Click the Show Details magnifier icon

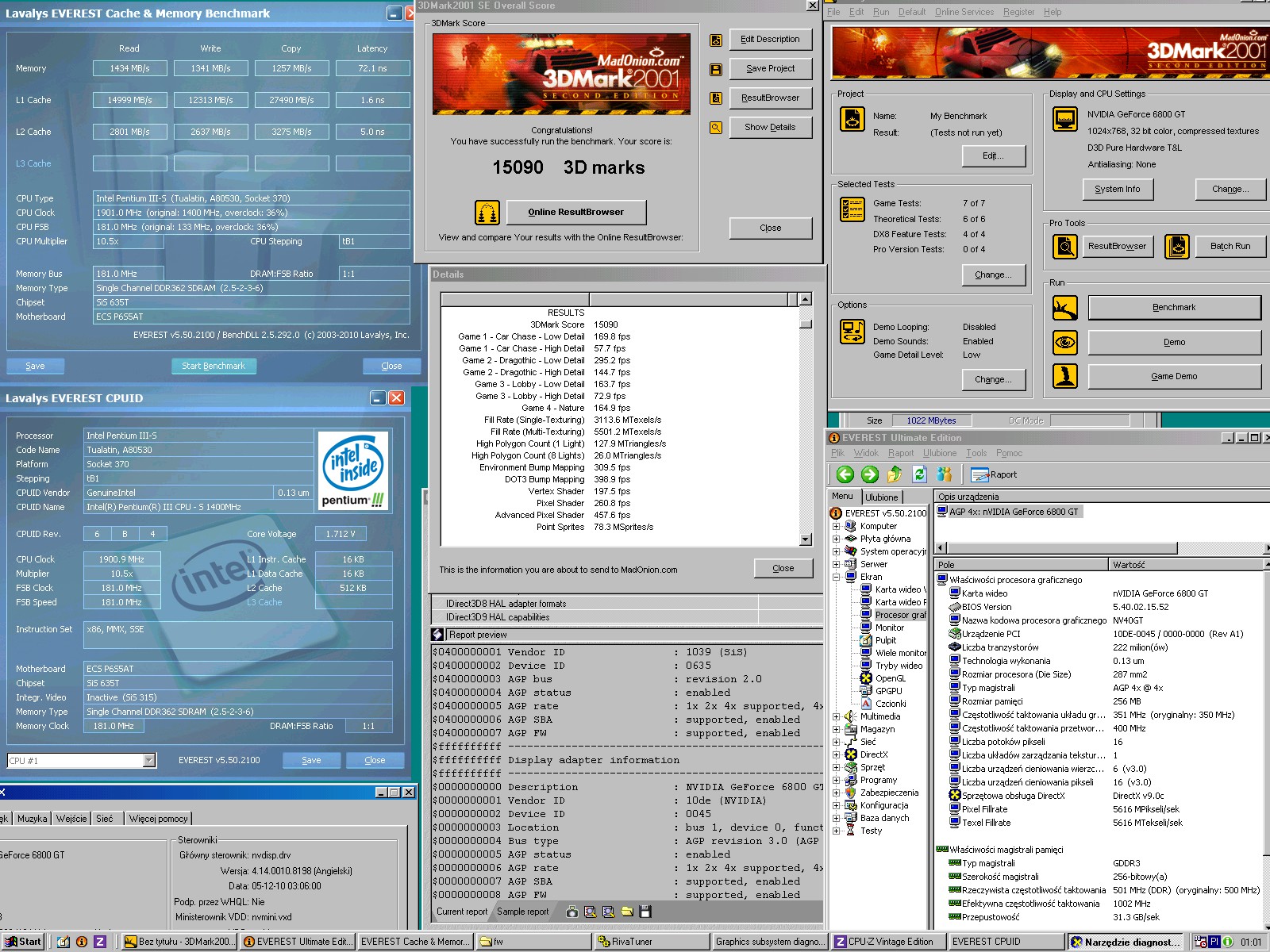[x=715, y=128]
